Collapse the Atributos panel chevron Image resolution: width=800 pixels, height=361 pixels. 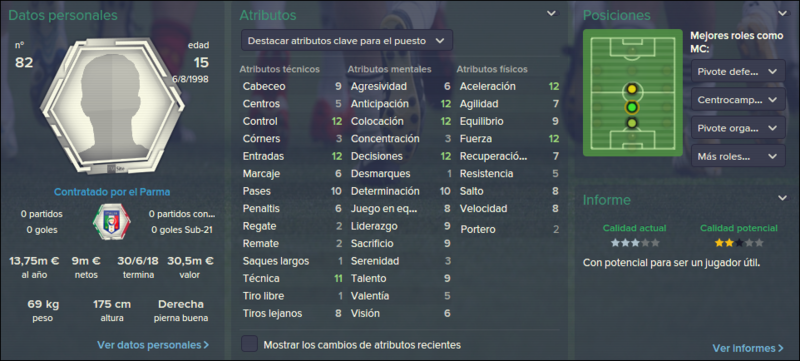pos(552,14)
